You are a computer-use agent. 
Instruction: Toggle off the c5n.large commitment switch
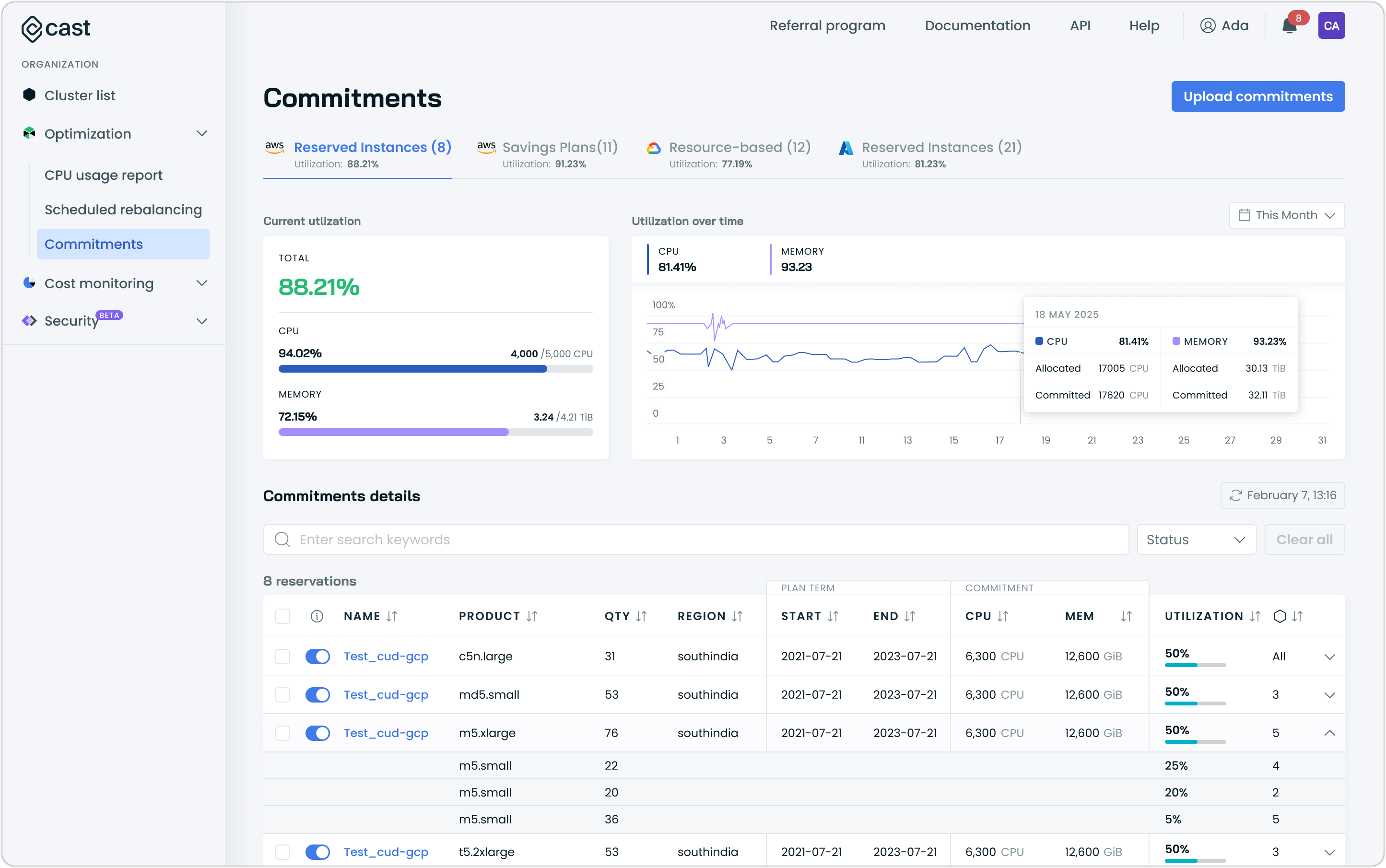317,656
